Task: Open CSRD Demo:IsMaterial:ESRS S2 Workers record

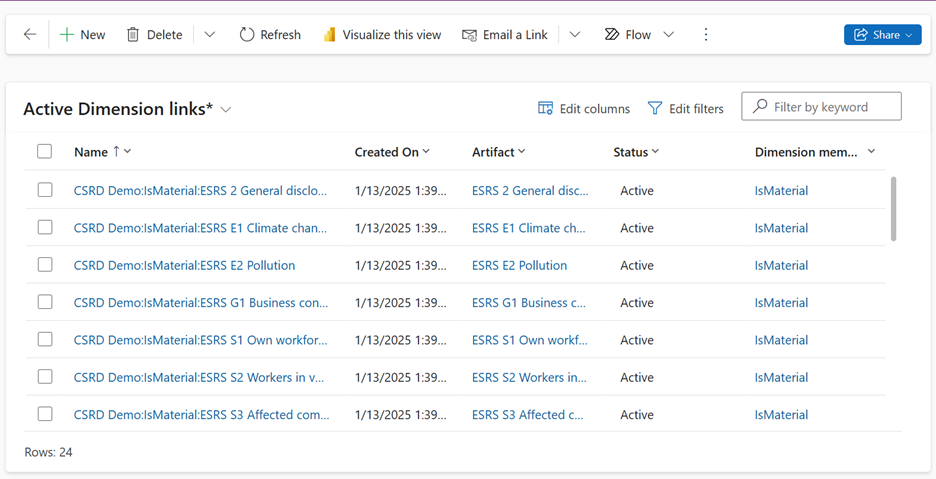Action: click(199, 377)
